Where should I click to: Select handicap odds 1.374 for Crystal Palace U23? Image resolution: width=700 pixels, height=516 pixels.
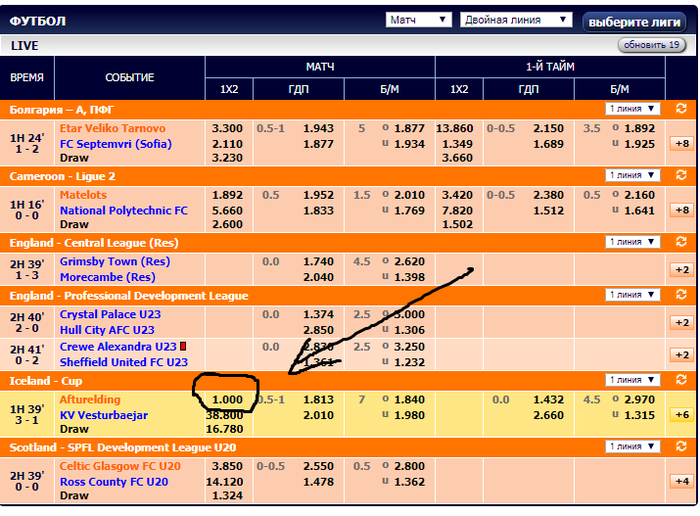[318, 314]
